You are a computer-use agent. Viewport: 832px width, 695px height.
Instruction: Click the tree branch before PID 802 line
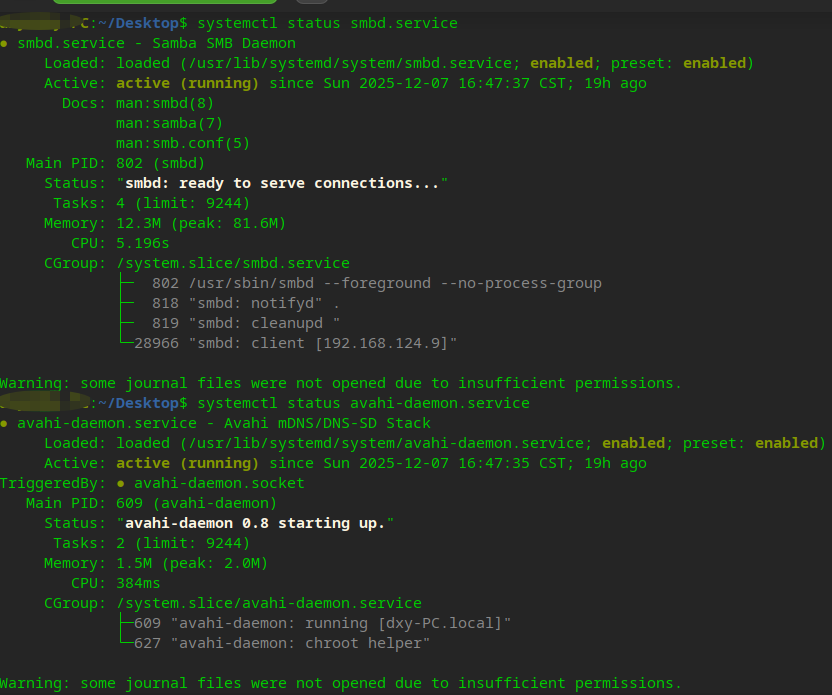127,283
